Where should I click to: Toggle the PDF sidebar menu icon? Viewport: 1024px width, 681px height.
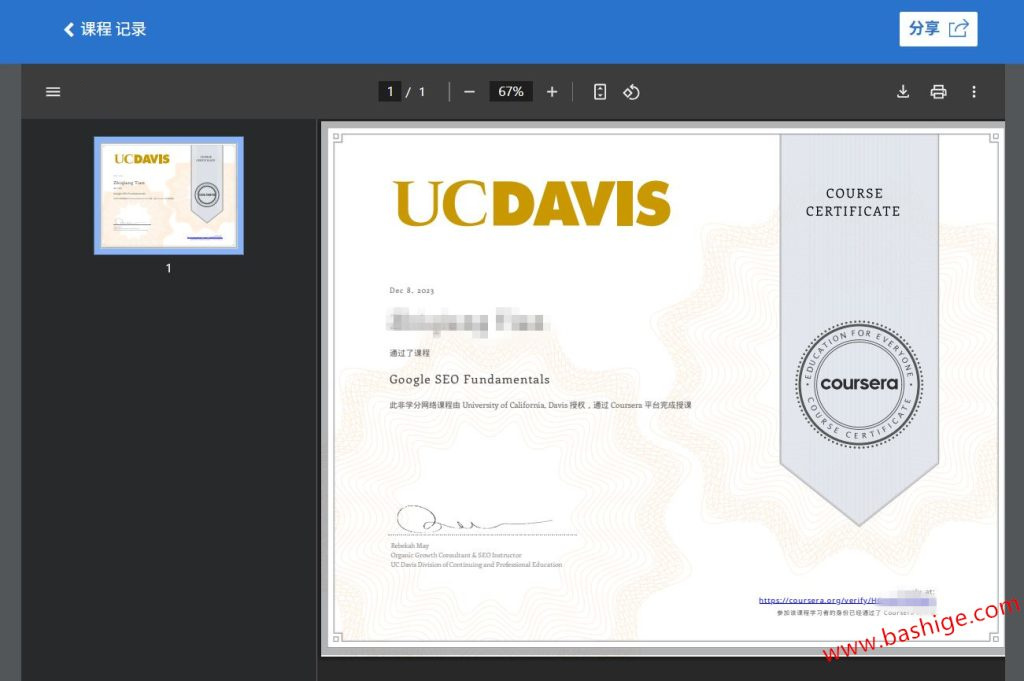point(53,92)
